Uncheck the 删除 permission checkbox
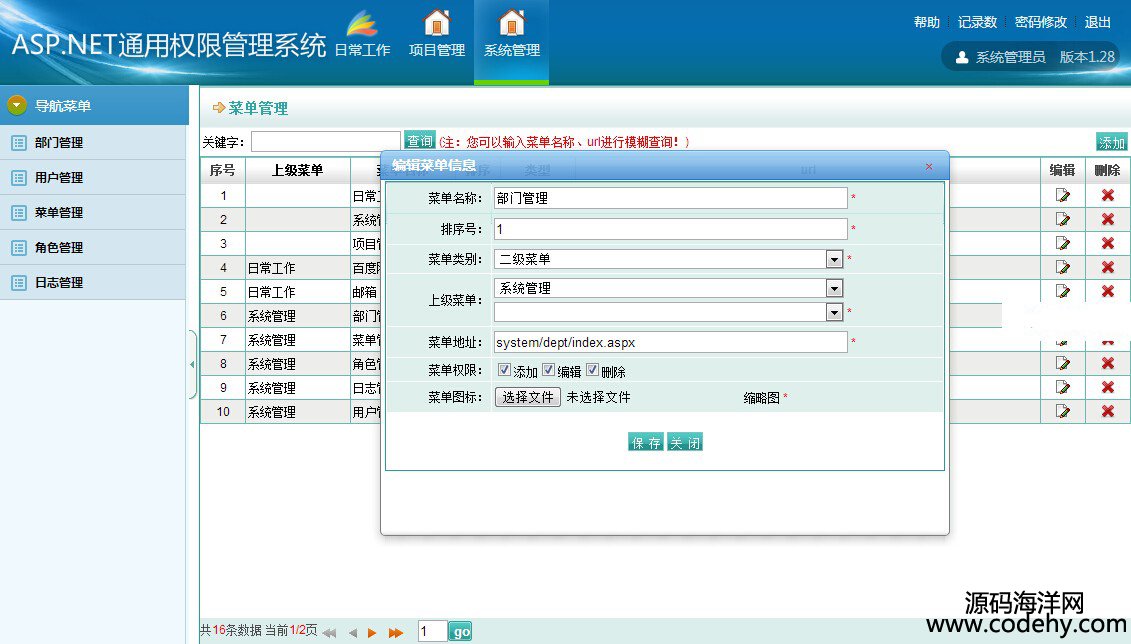This screenshot has height=644, width=1131. point(593,370)
